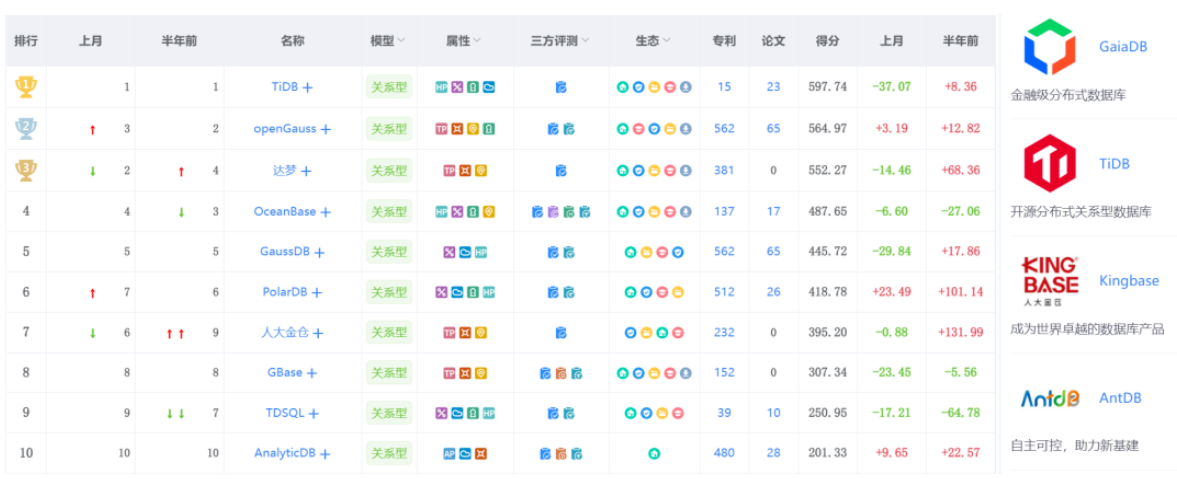Click the orange clipboard evaluation icon in AnalyticDB row
This screenshot has height=479, width=1177.
click(561, 453)
